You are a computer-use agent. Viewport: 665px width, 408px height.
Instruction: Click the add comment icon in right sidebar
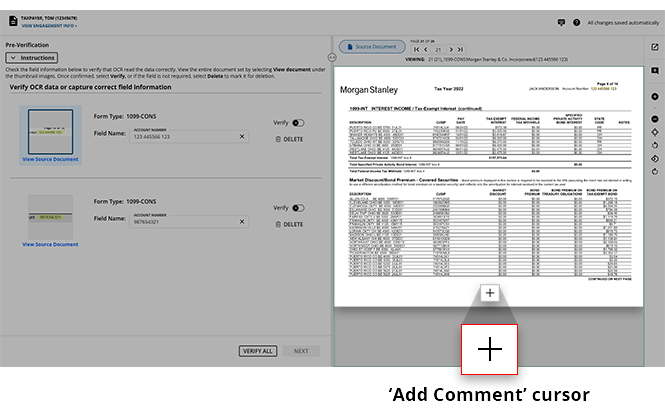click(654, 71)
